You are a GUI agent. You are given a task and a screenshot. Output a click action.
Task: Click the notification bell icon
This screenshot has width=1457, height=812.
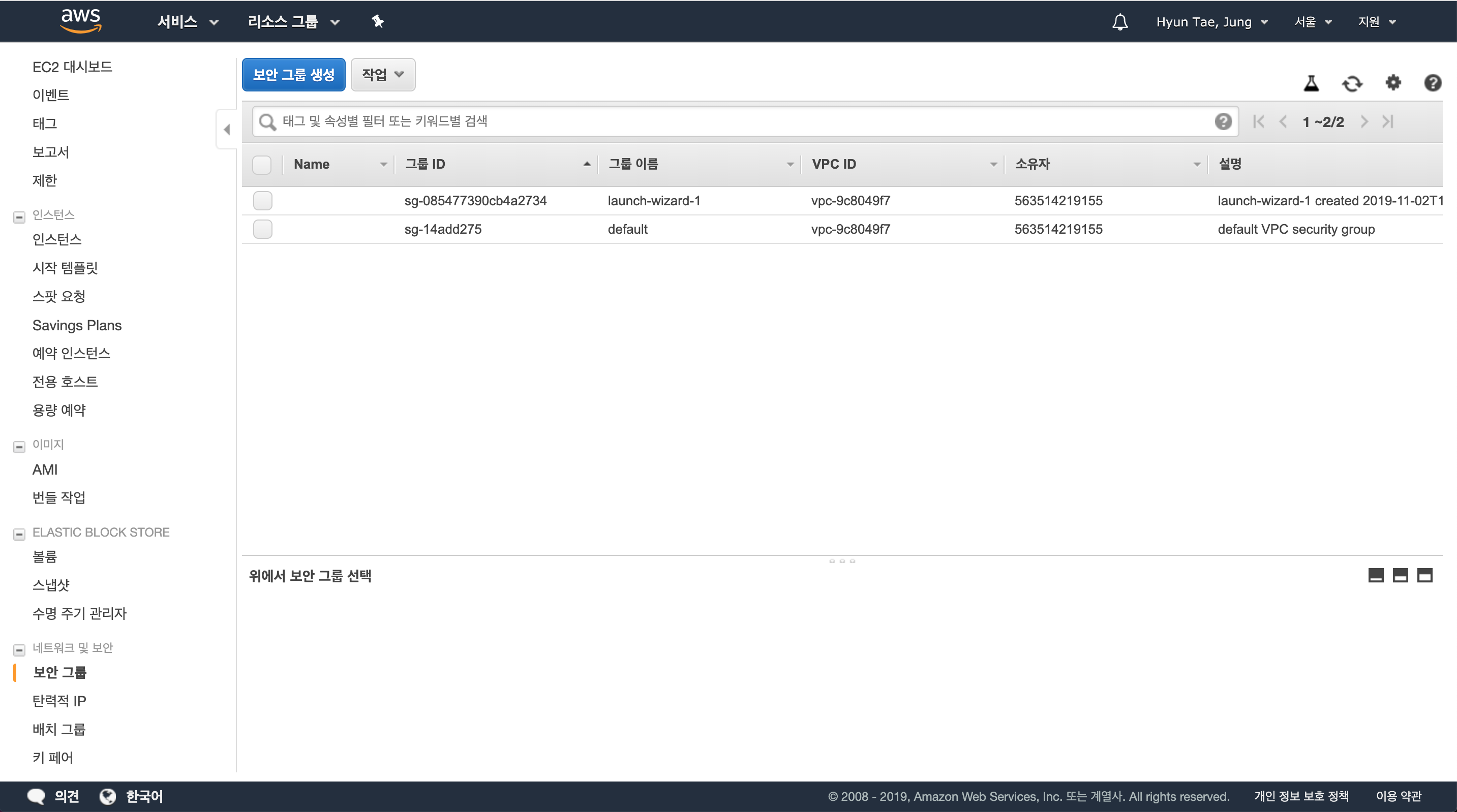1119,21
